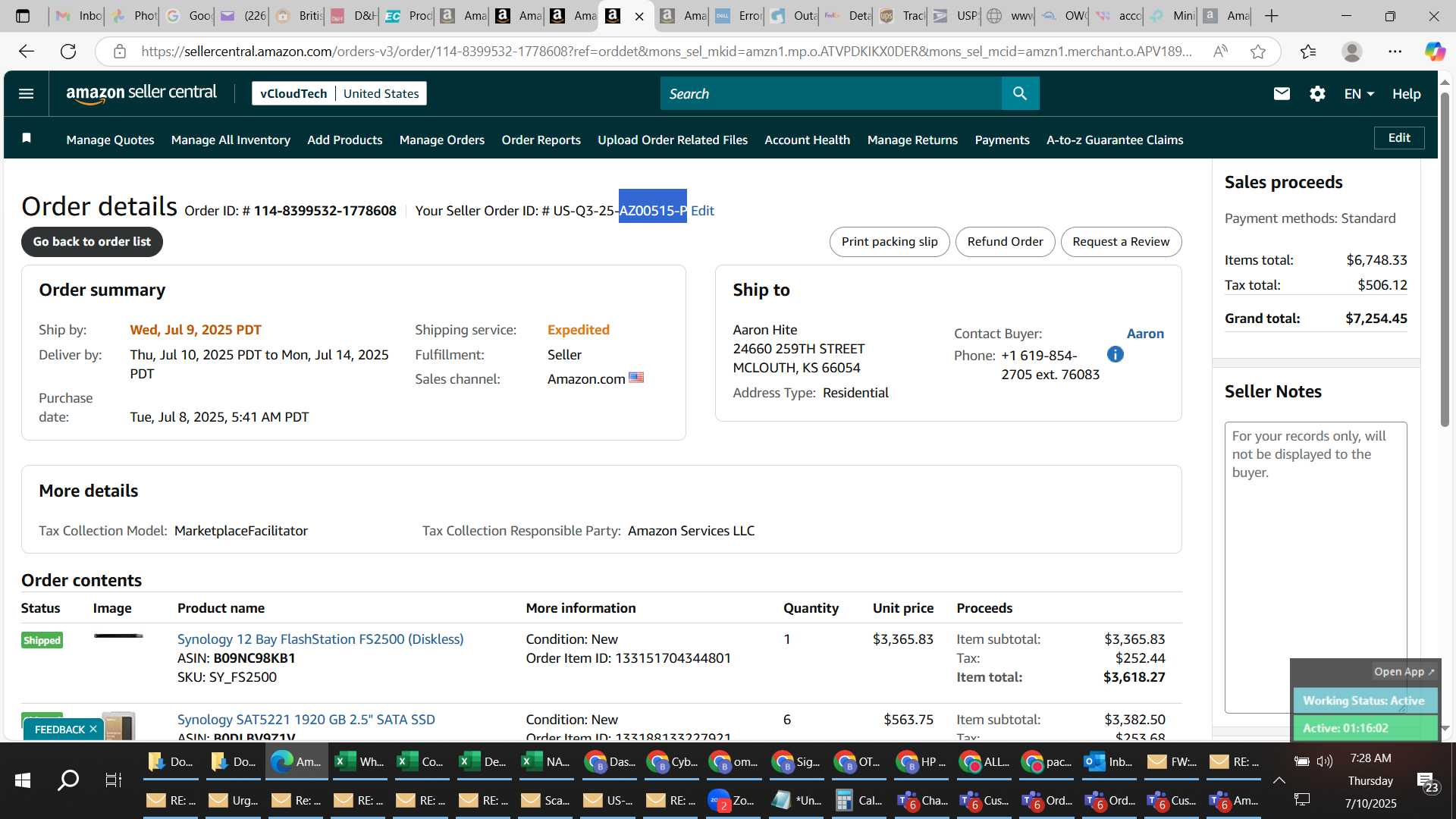Click the Seller Central search field
Screen dimensions: 1456x819
pyautogui.click(x=830, y=93)
